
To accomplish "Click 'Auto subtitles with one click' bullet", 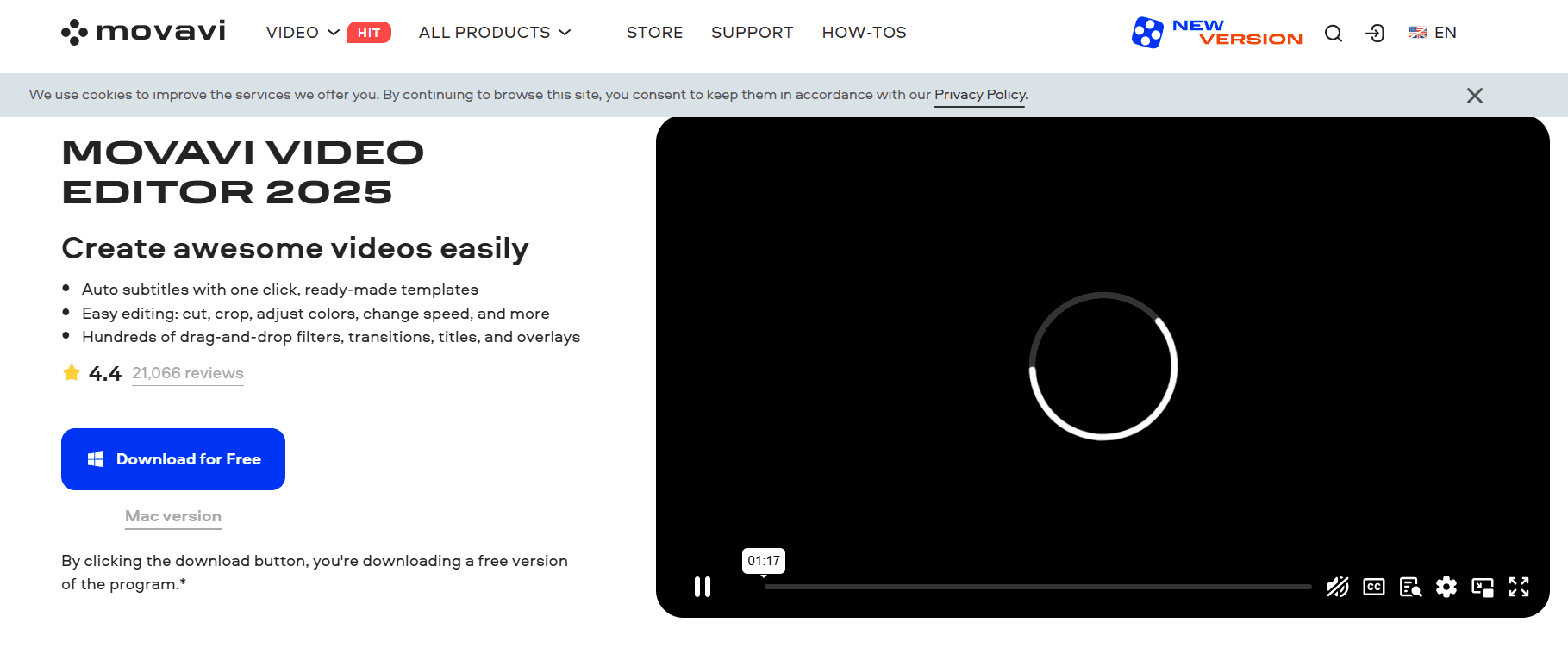I will pyautogui.click(x=280, y=290).
